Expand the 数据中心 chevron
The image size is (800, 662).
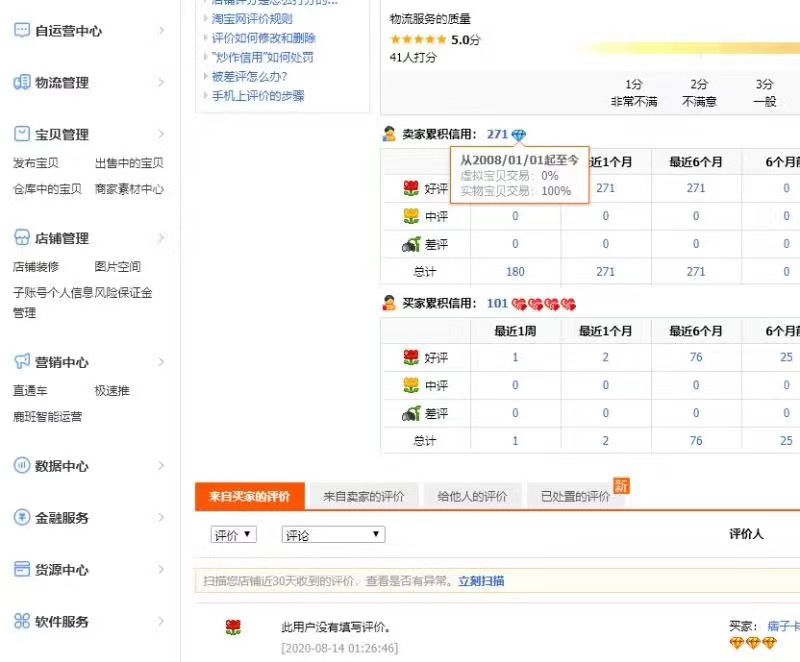(x=161, y=466)
